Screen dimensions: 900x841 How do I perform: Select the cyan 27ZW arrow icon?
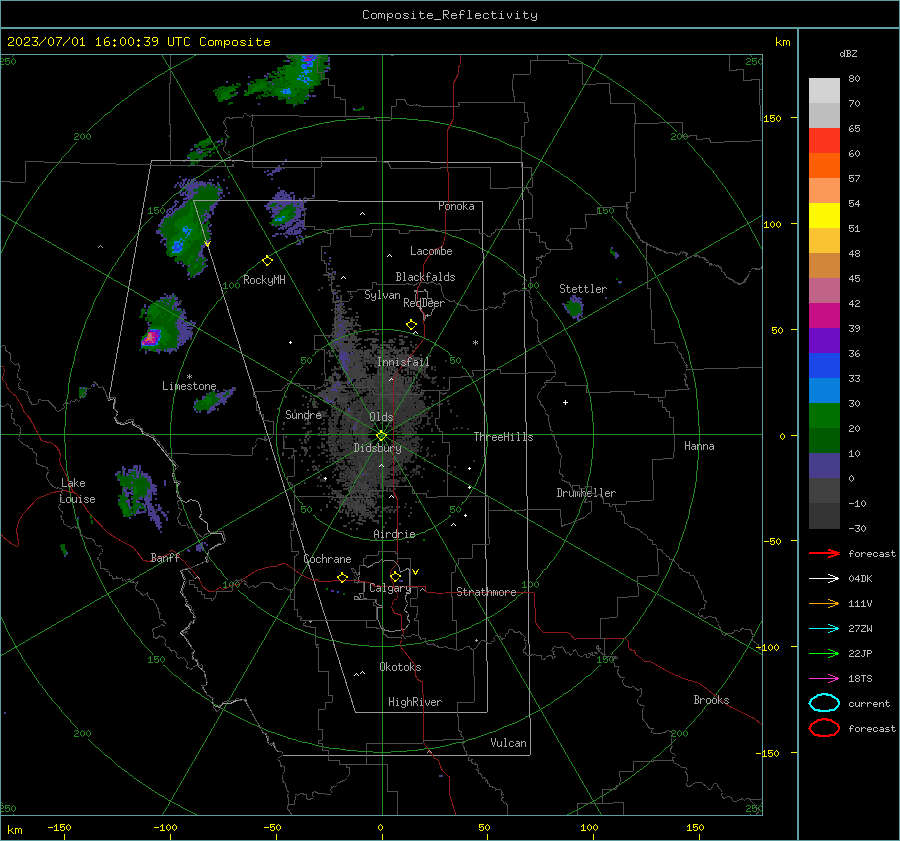824,629
